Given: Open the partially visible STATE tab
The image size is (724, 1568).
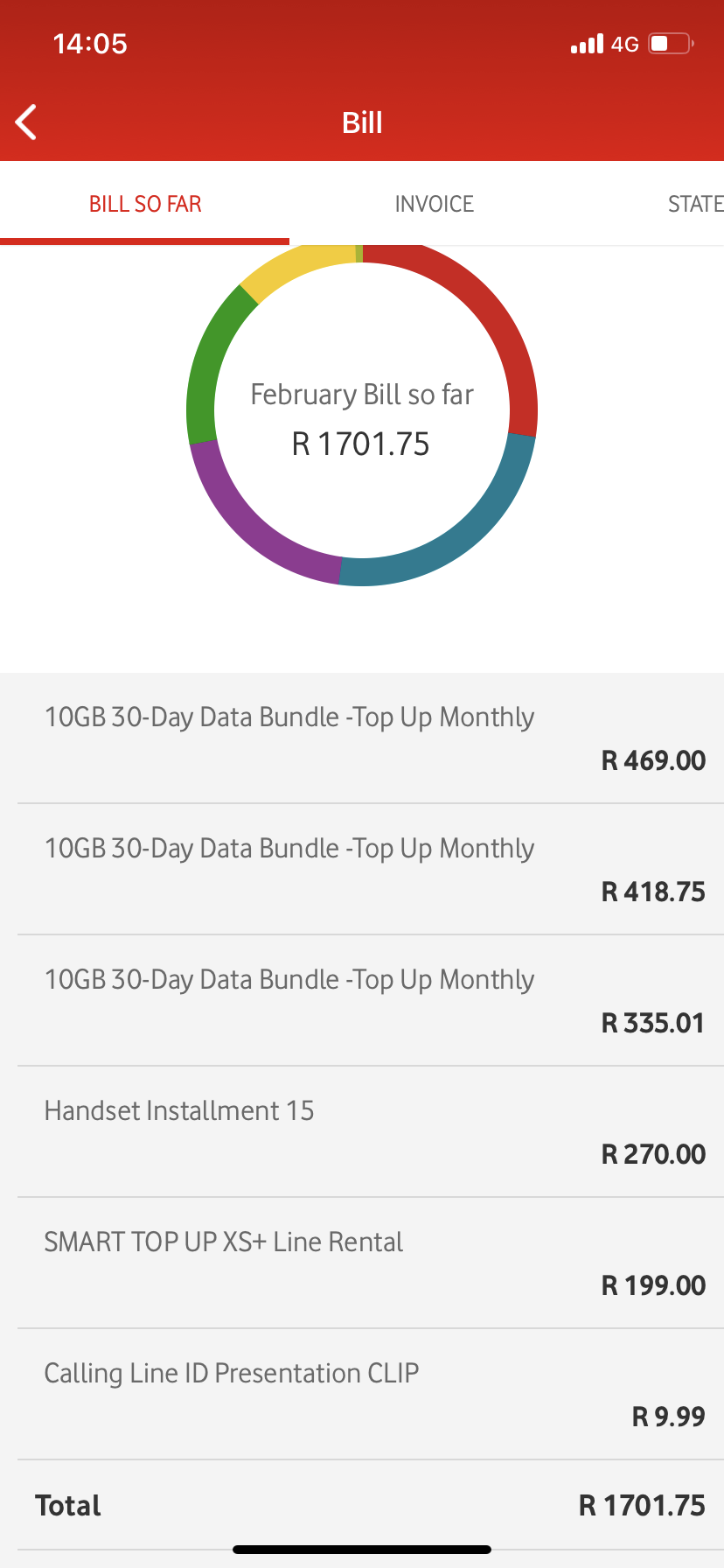Looking at the screenshot, I should pyautogui.click(x=695, y=204).
